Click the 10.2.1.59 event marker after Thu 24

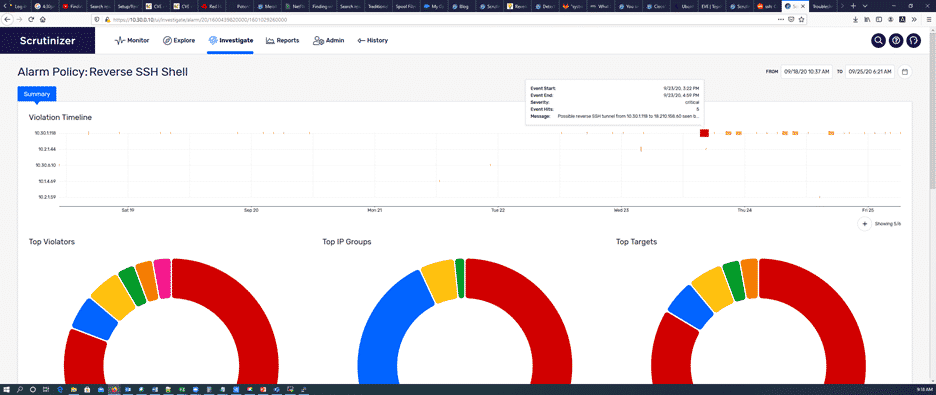[x=820, y=196]
